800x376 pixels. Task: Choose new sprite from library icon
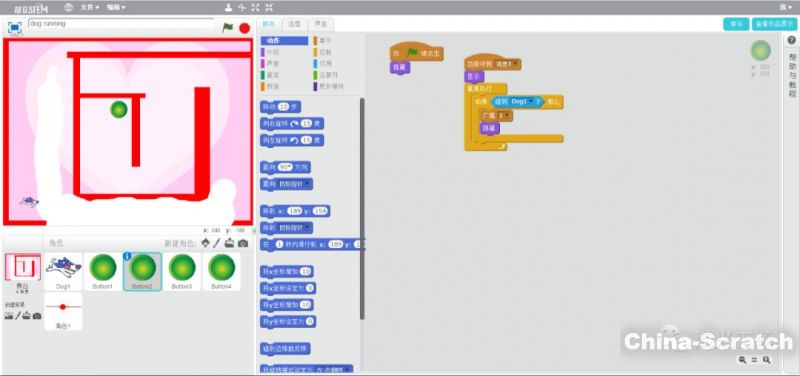point(206,243)
